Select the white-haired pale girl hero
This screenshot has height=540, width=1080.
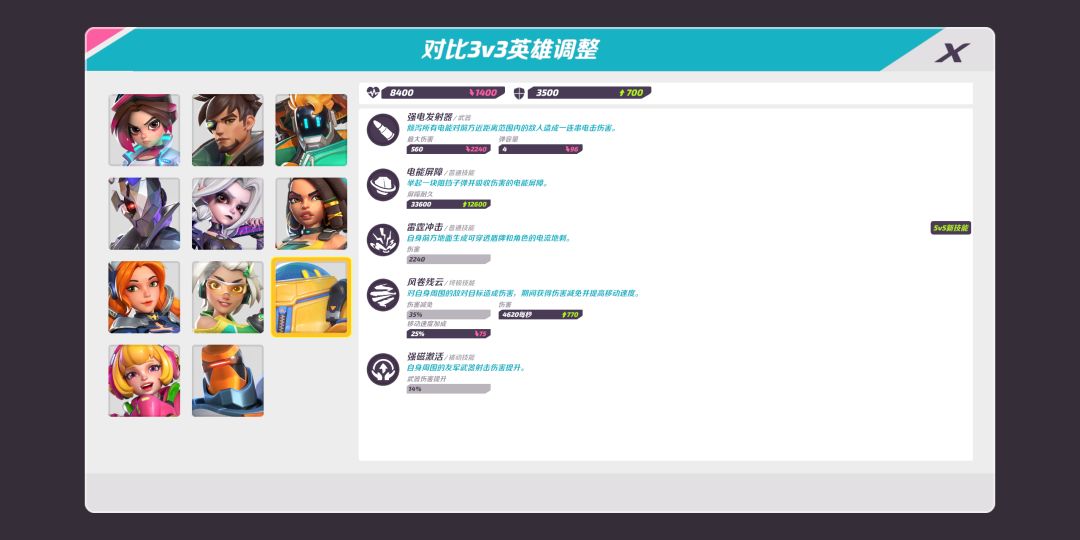(x=227, y=214)
